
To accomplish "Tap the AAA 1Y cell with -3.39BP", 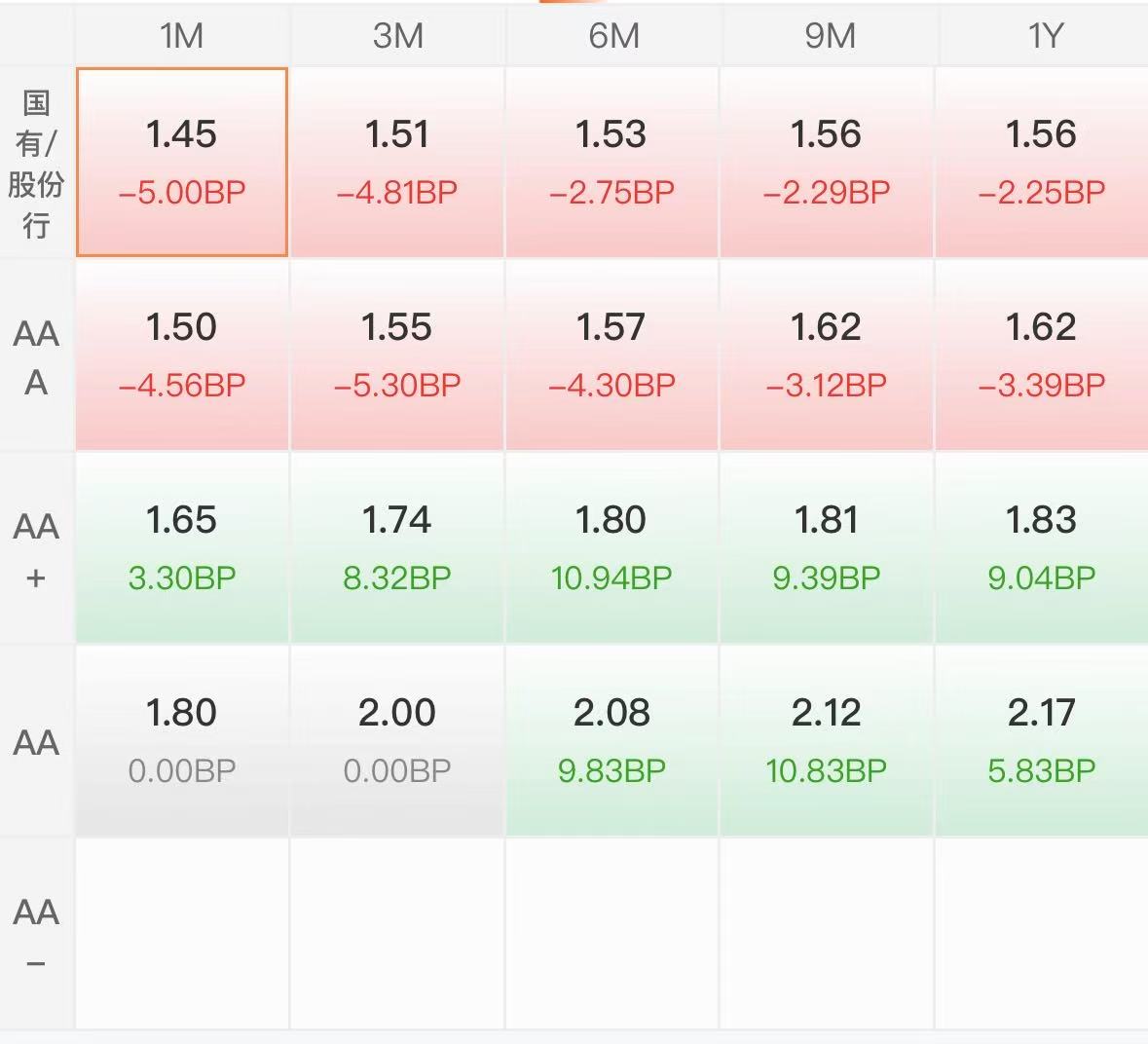I will coord(1042,355).
